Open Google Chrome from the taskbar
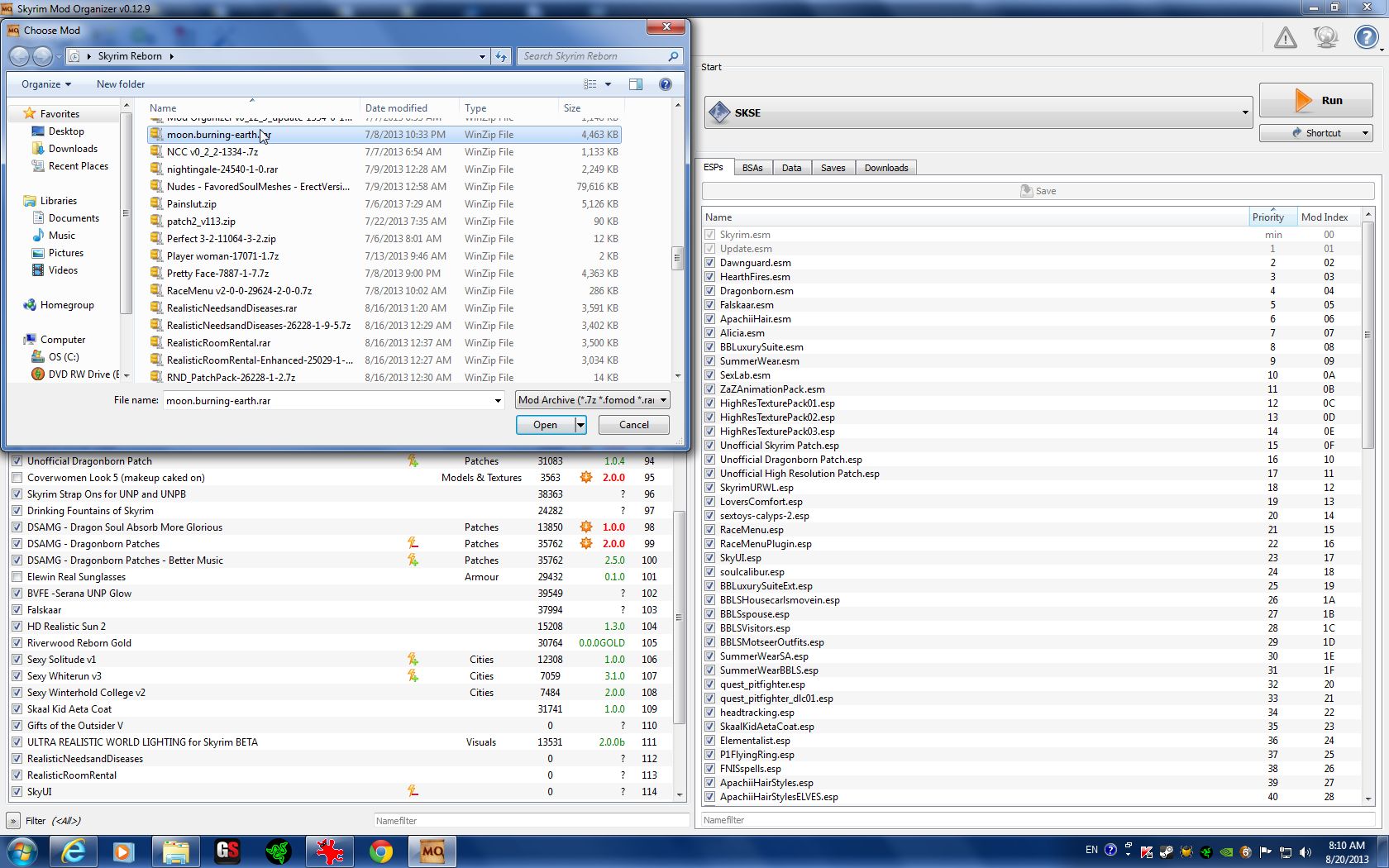 pyautogui.click(x=380, y=851)
